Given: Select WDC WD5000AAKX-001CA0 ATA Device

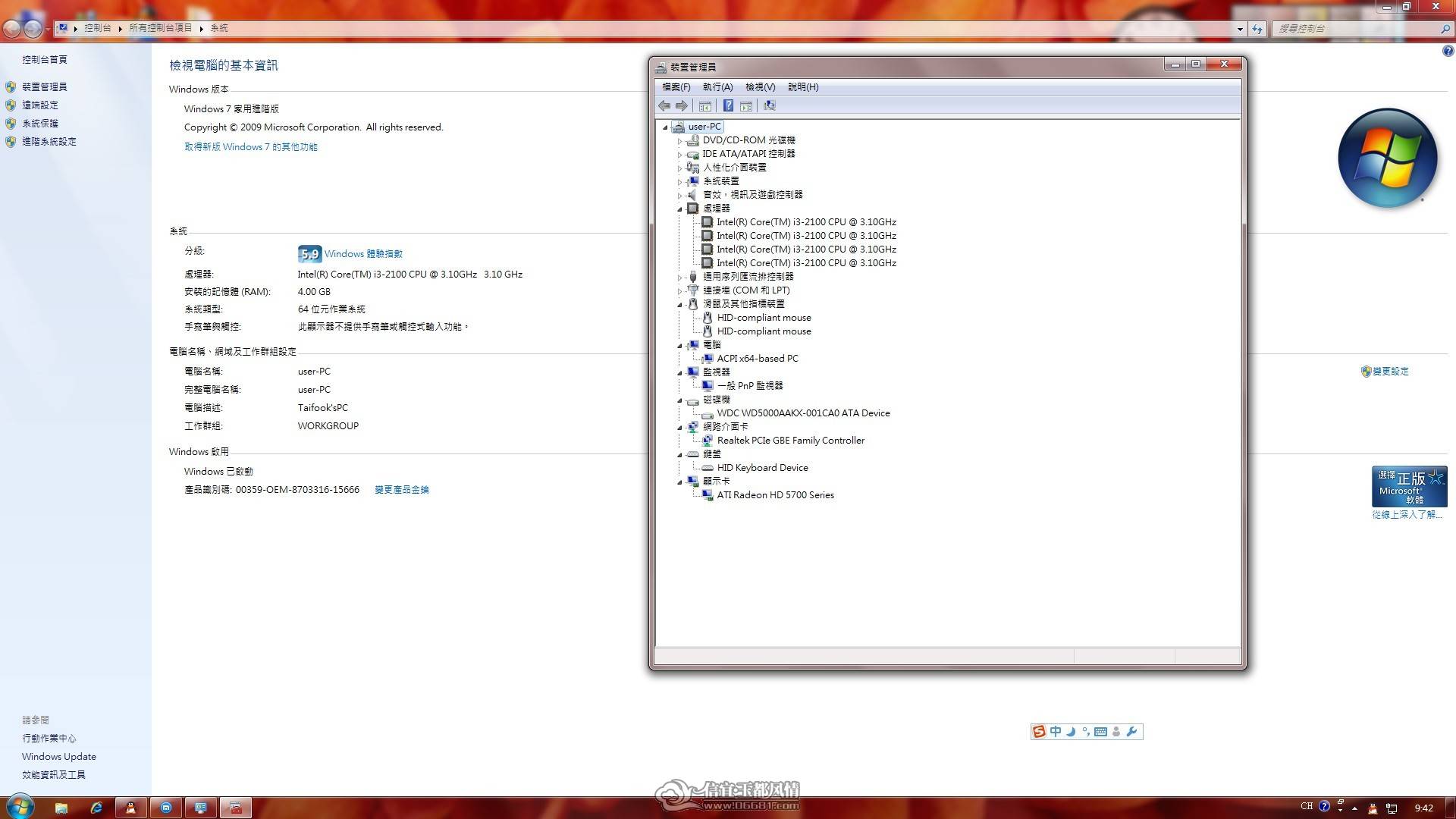Looking at the screenshot, I should 803,413.
